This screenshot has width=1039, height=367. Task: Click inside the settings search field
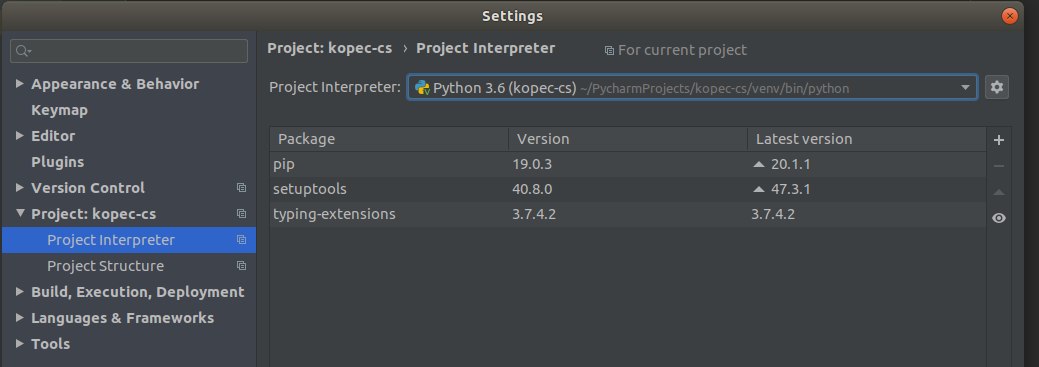(x=129, y=51)
